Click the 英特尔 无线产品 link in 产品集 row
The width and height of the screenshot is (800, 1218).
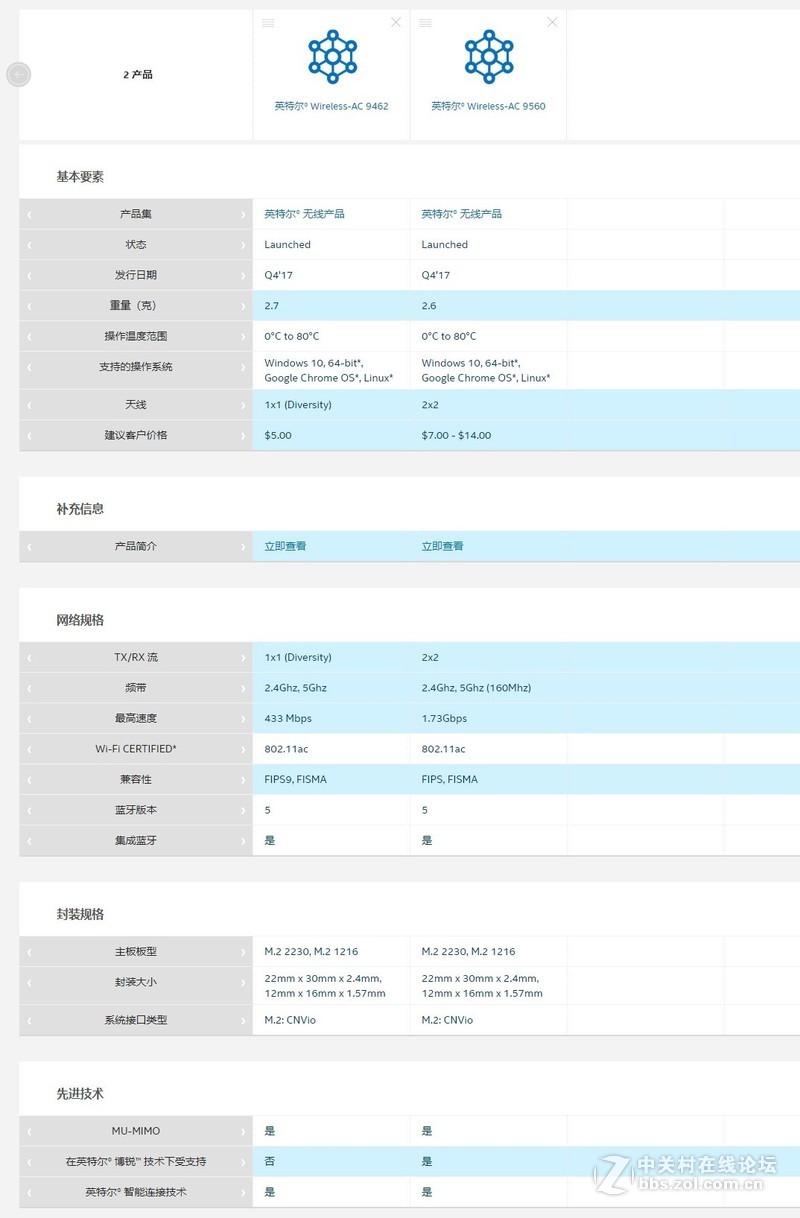tap(306, 214)
